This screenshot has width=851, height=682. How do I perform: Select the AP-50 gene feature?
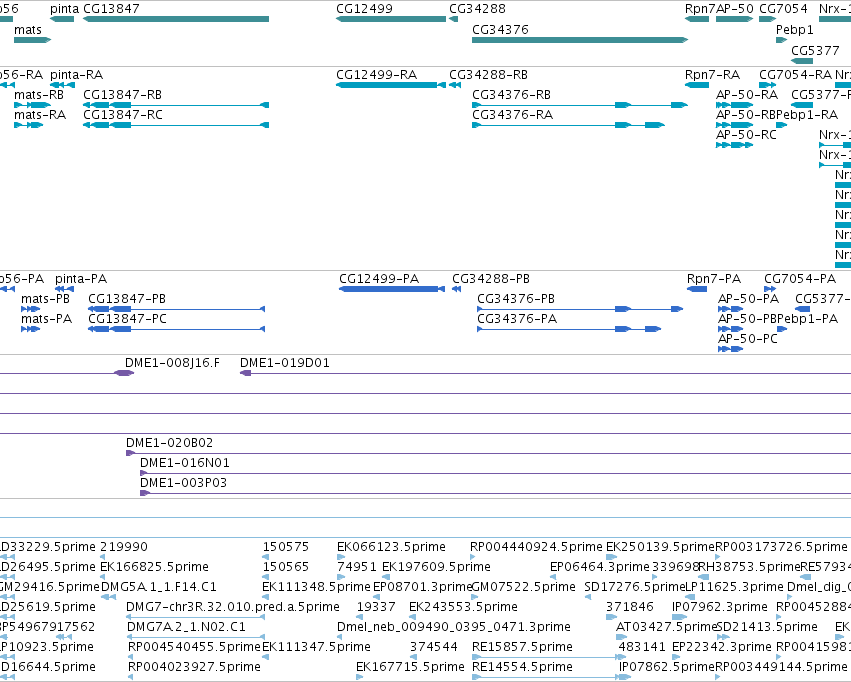(734, 19)
